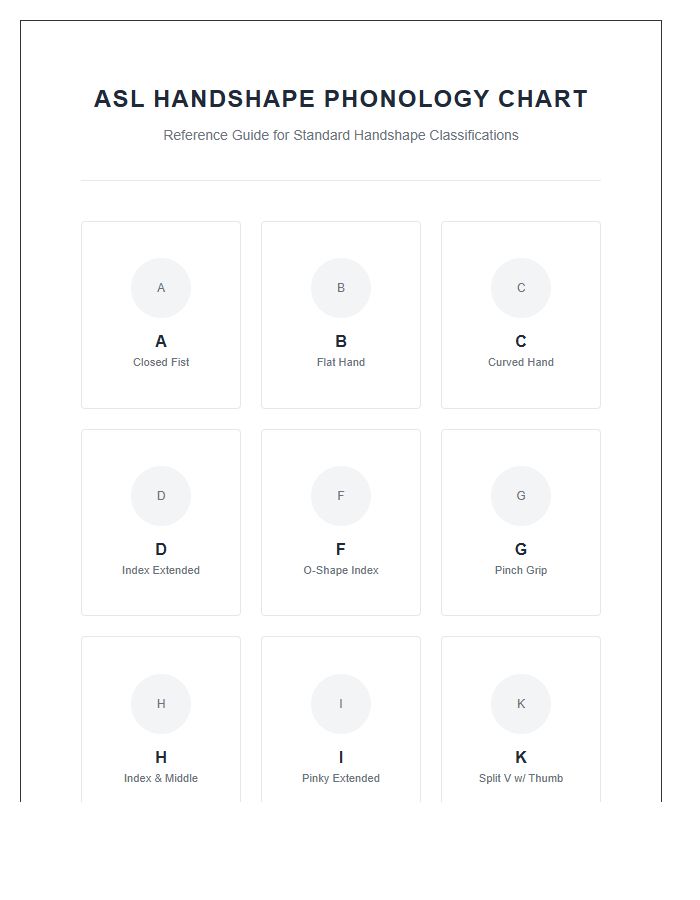Image resolution: width=700 pixels, height=900 pixels.
Task: Click the 'Split V w/ Thumb' label
Action: point(521,778)
